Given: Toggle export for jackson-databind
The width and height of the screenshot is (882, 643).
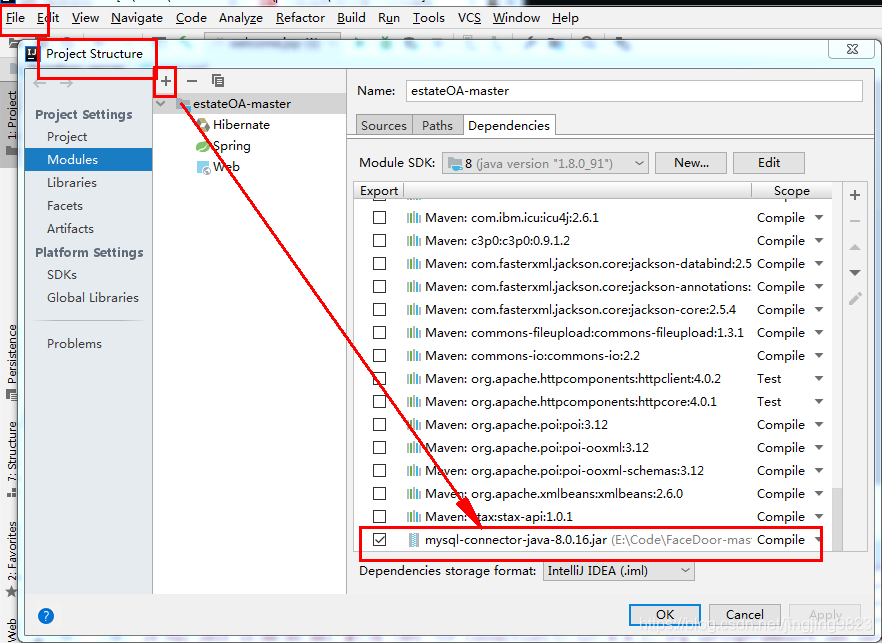Looking at the screenshot, I should pyautogui.click(x=380, y=264).
